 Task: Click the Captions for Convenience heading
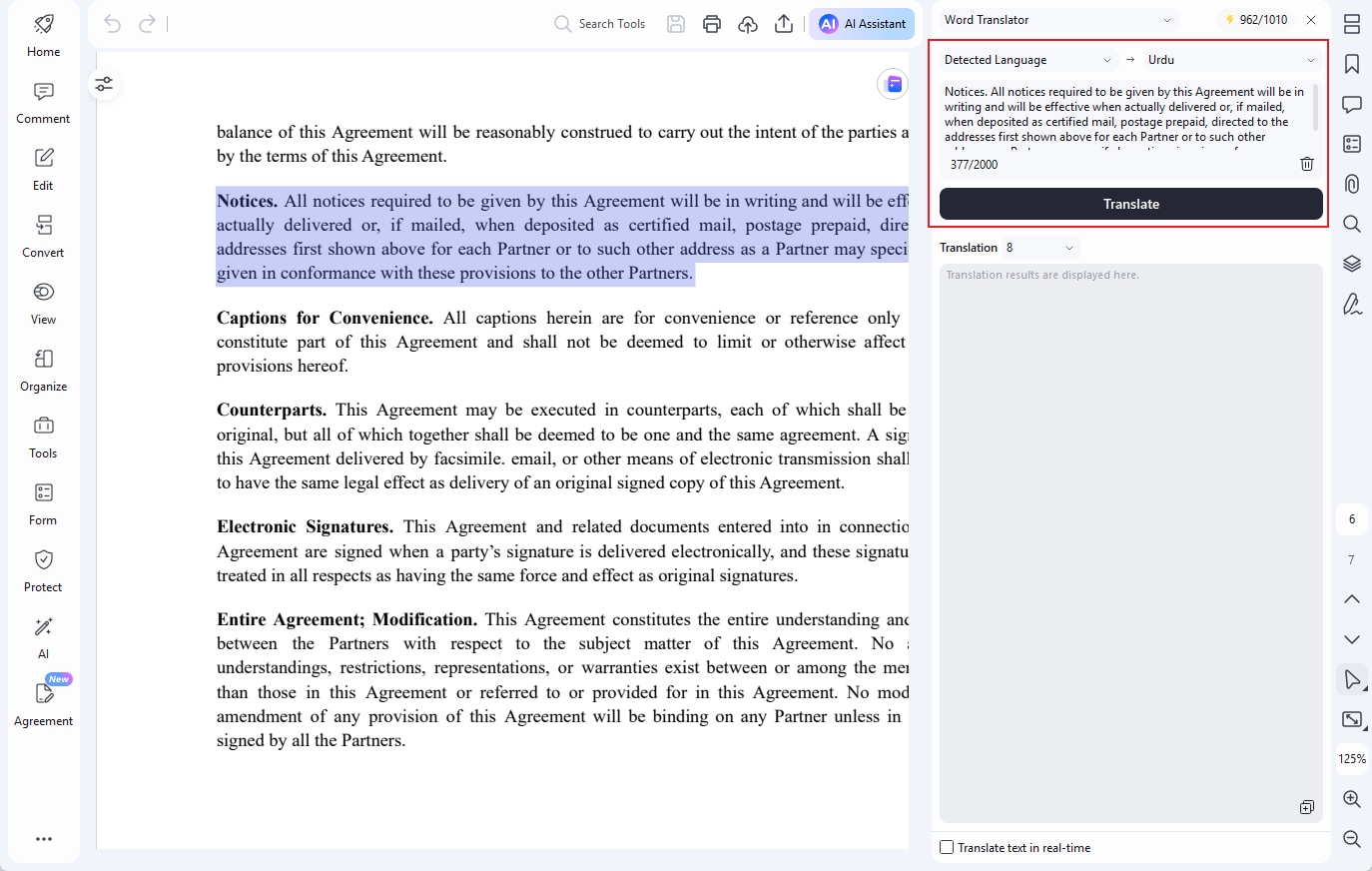(x=325, y=318)
